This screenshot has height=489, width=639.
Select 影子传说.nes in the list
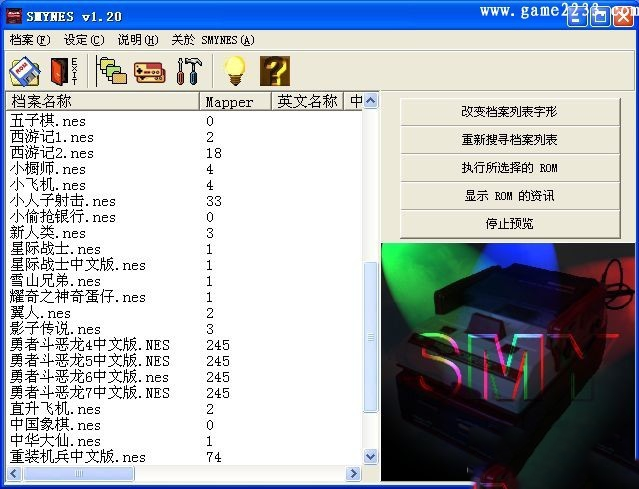(x=55, y=329)
